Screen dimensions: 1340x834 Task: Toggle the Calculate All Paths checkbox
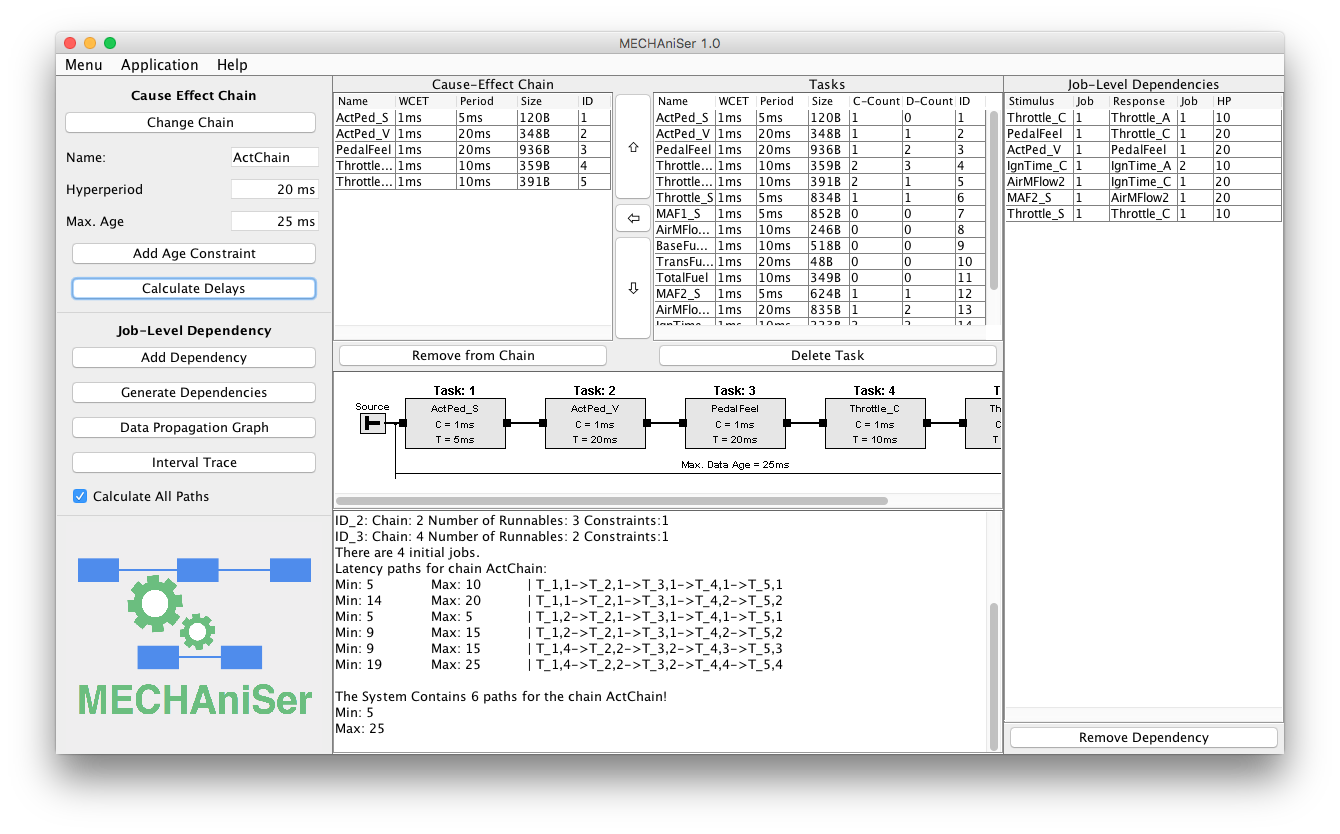pyautogui.click(x=80, y=496)
